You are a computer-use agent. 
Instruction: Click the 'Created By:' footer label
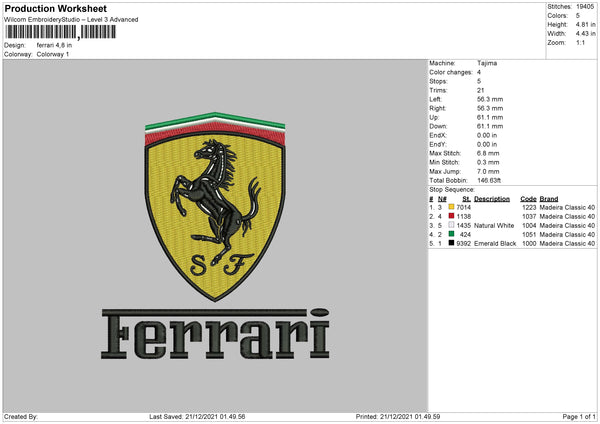(21, 417)
